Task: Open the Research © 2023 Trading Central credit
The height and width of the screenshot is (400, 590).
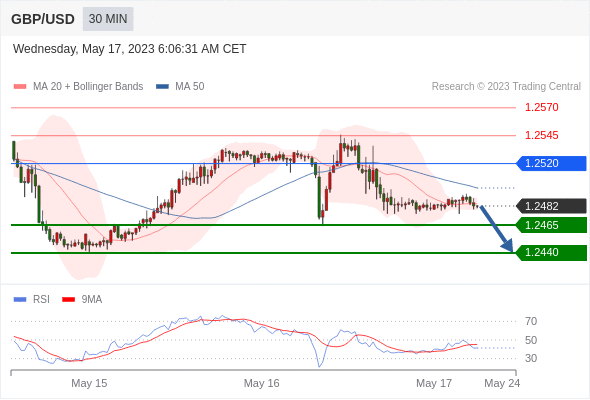Action: (x=506, y=87)
